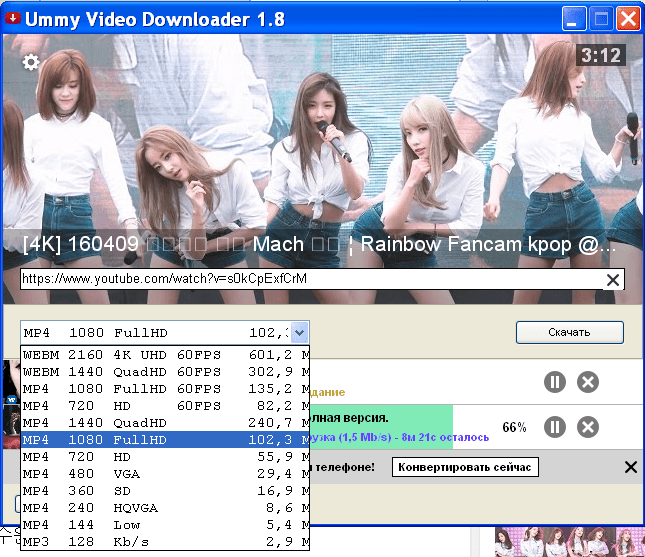Select WEBM 2160 4K UHD 60FPS option

[x=165, y=355]
